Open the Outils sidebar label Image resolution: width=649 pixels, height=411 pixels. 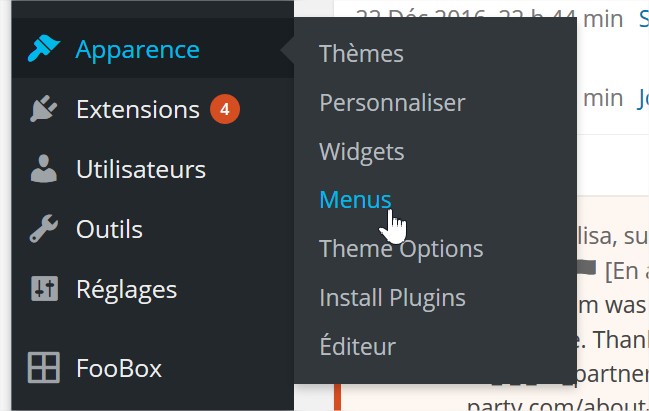109,229
